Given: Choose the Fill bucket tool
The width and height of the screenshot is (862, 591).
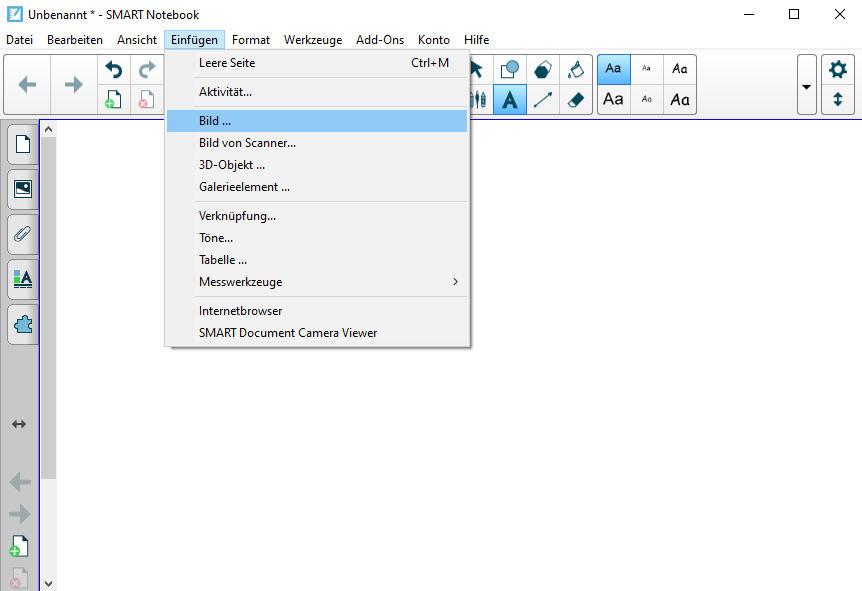Looking at the screenshot, I should (575, 69).
